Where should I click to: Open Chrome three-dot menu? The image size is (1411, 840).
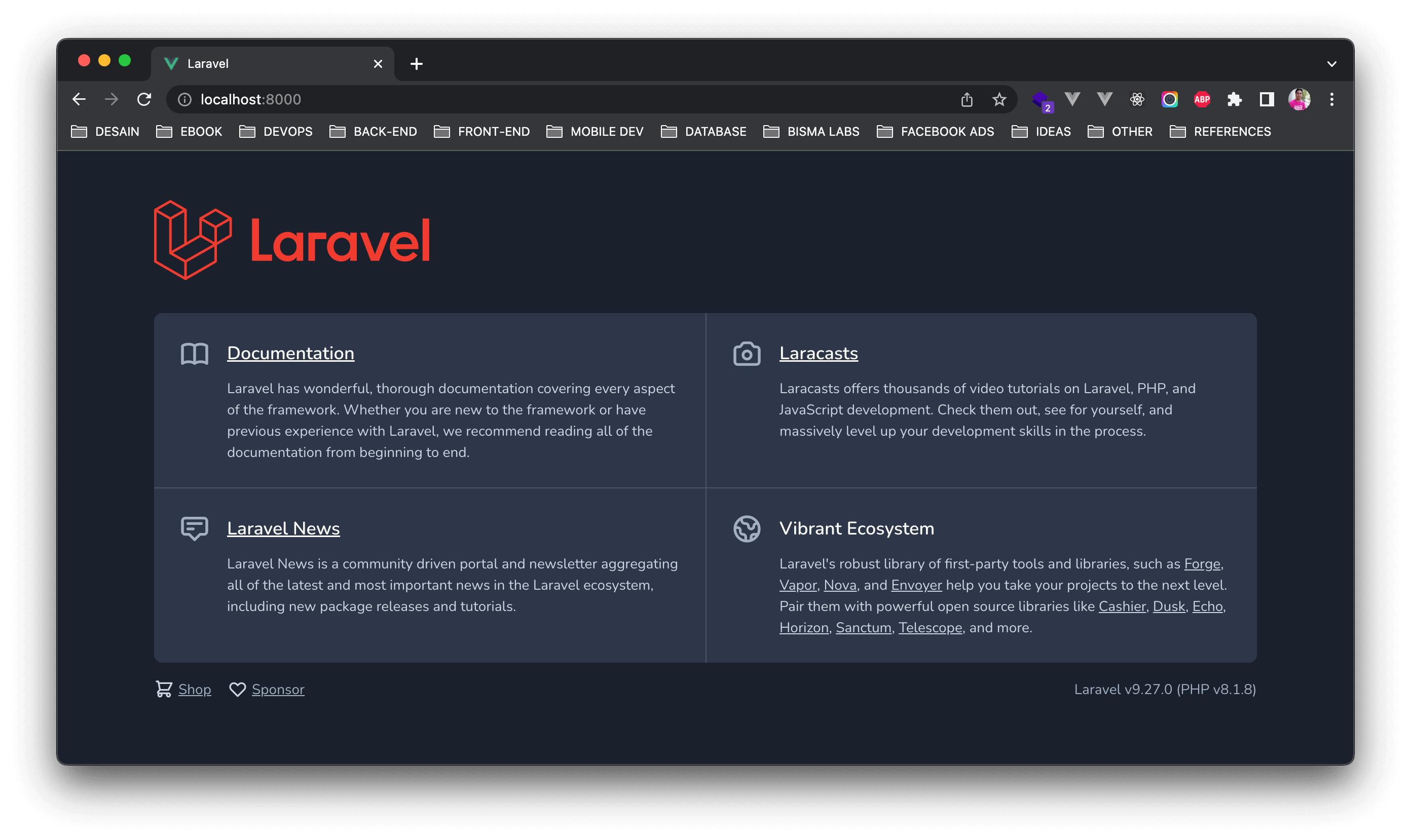coord(1332,100)
